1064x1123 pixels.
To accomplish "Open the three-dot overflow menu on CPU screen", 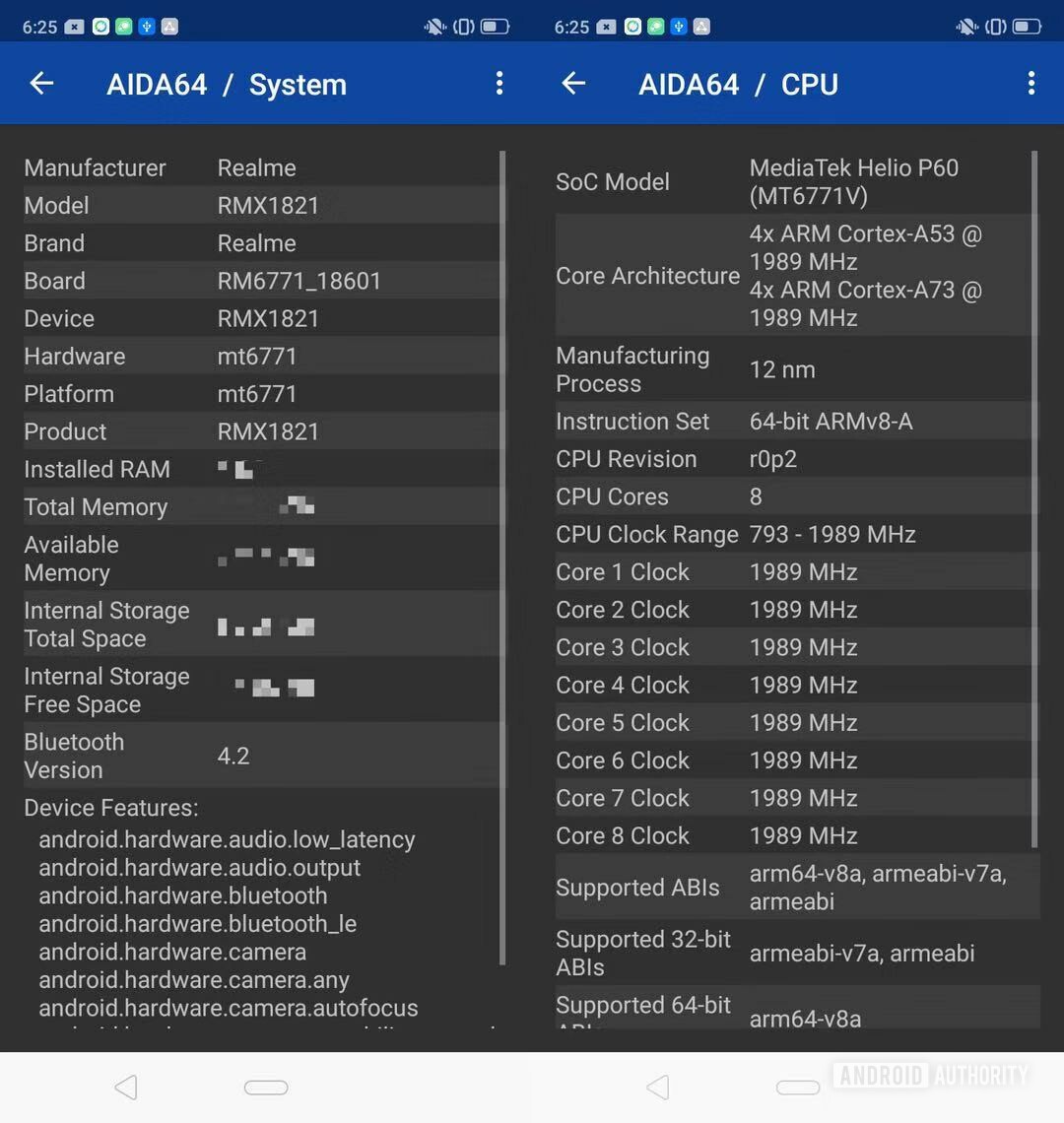I will tap(1031, 84).
